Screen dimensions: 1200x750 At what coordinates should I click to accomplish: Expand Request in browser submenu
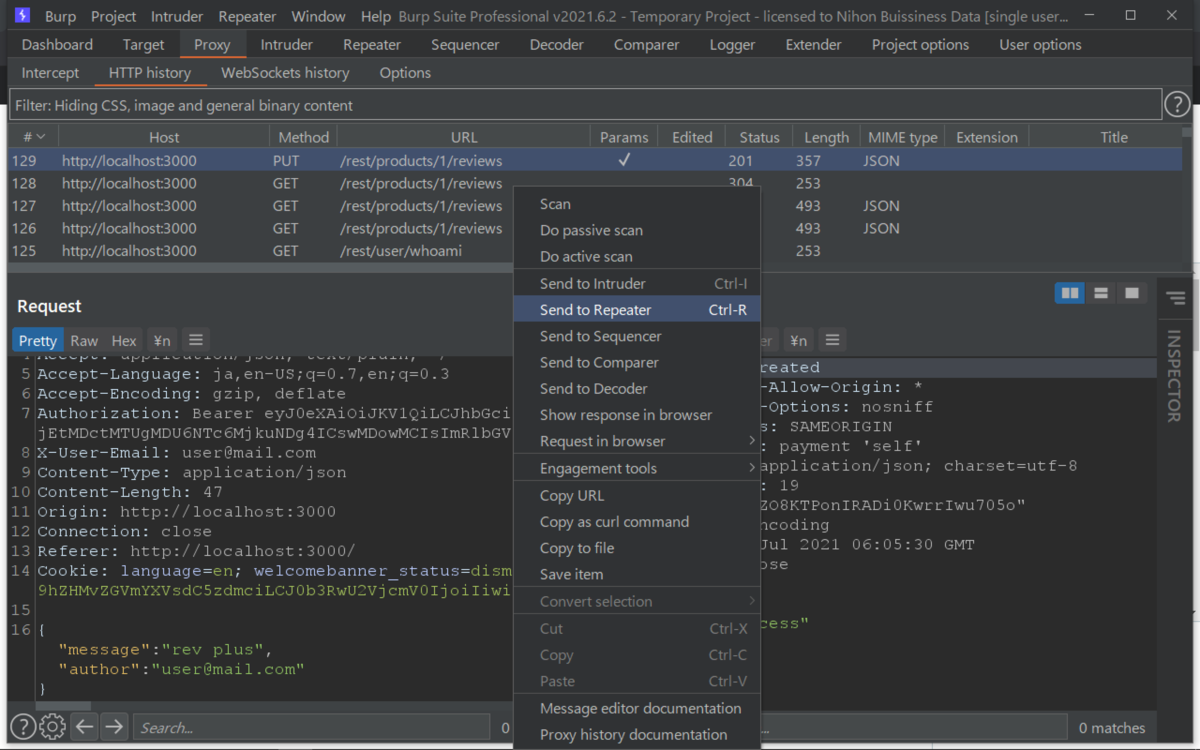click(x=637, y=441)
